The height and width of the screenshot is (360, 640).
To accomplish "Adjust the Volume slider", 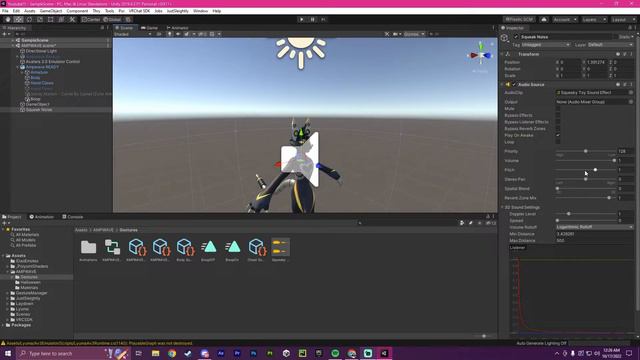I will (586, 160).
